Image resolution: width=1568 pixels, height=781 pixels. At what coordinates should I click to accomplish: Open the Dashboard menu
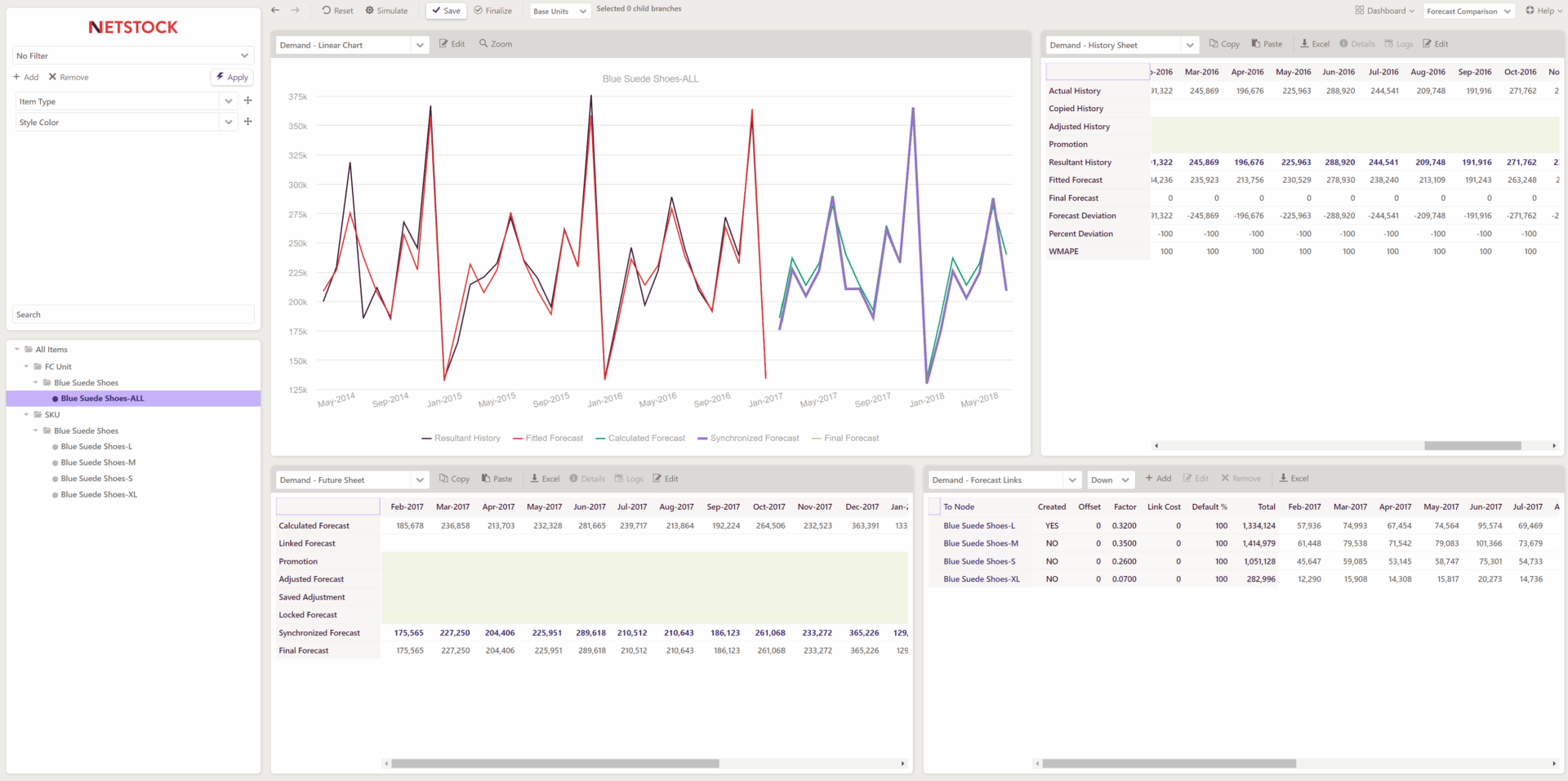[x=1384, y=11]
